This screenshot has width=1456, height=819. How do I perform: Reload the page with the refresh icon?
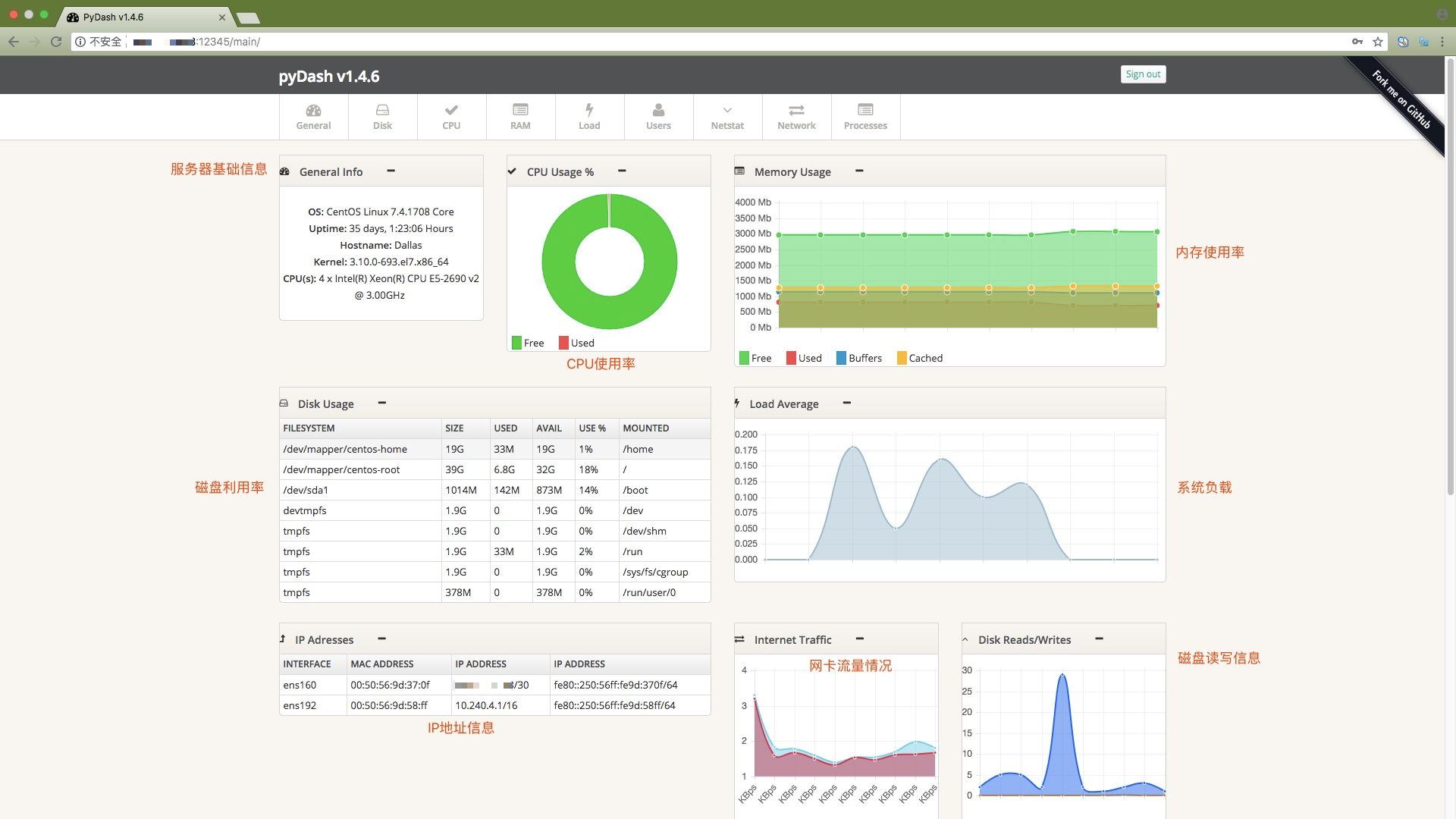pyautogui.click(x=56, y=42)
